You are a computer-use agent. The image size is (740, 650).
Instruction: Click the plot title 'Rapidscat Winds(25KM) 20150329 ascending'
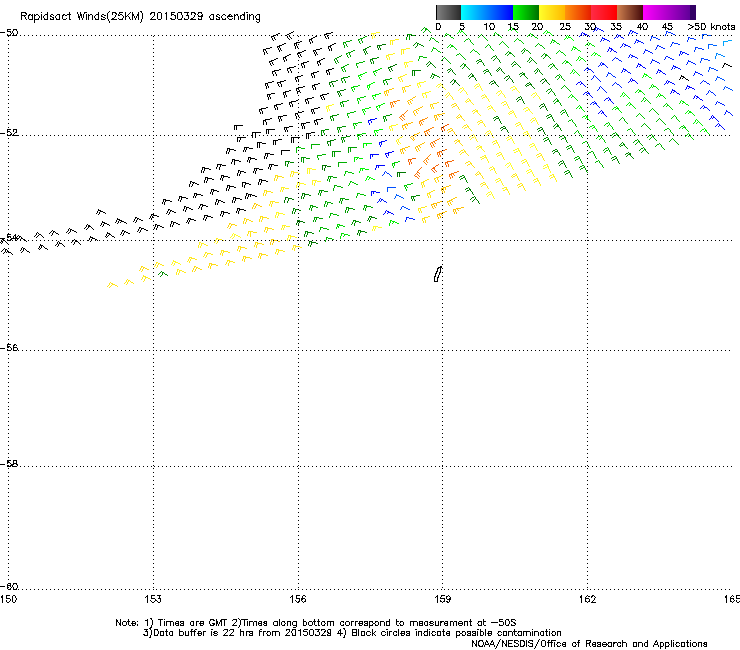(140, 17)
